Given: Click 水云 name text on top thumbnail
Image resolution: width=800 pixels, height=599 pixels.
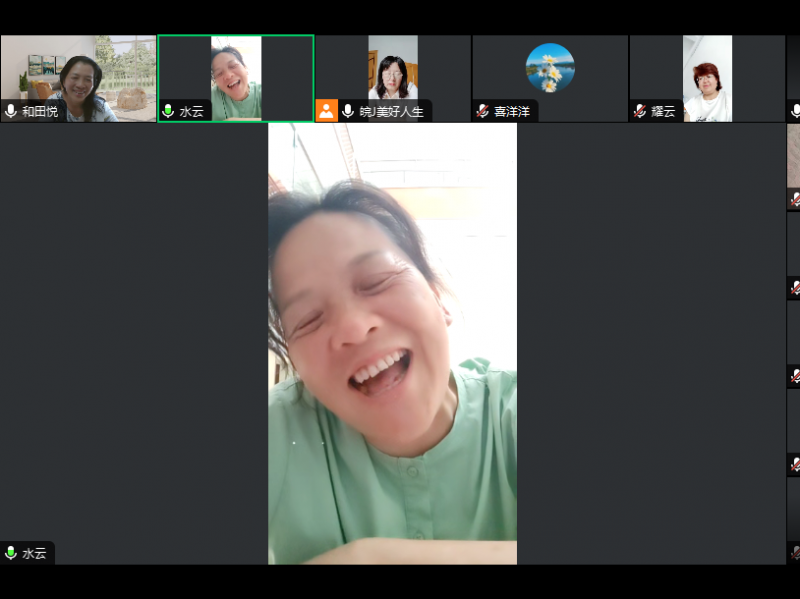Looking at the screenshot, I should pyautogui.click(x=192, y=112).
